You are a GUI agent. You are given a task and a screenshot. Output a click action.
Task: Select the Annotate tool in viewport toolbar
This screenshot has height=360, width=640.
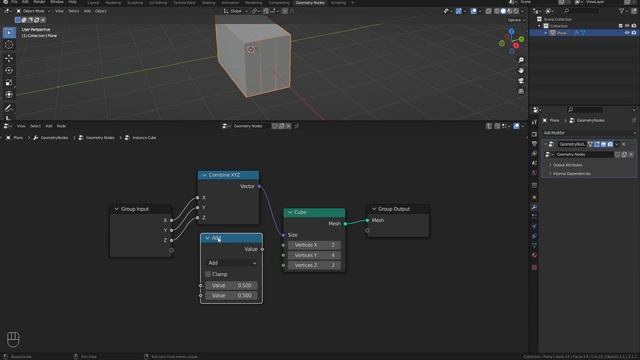coord(9,108)
